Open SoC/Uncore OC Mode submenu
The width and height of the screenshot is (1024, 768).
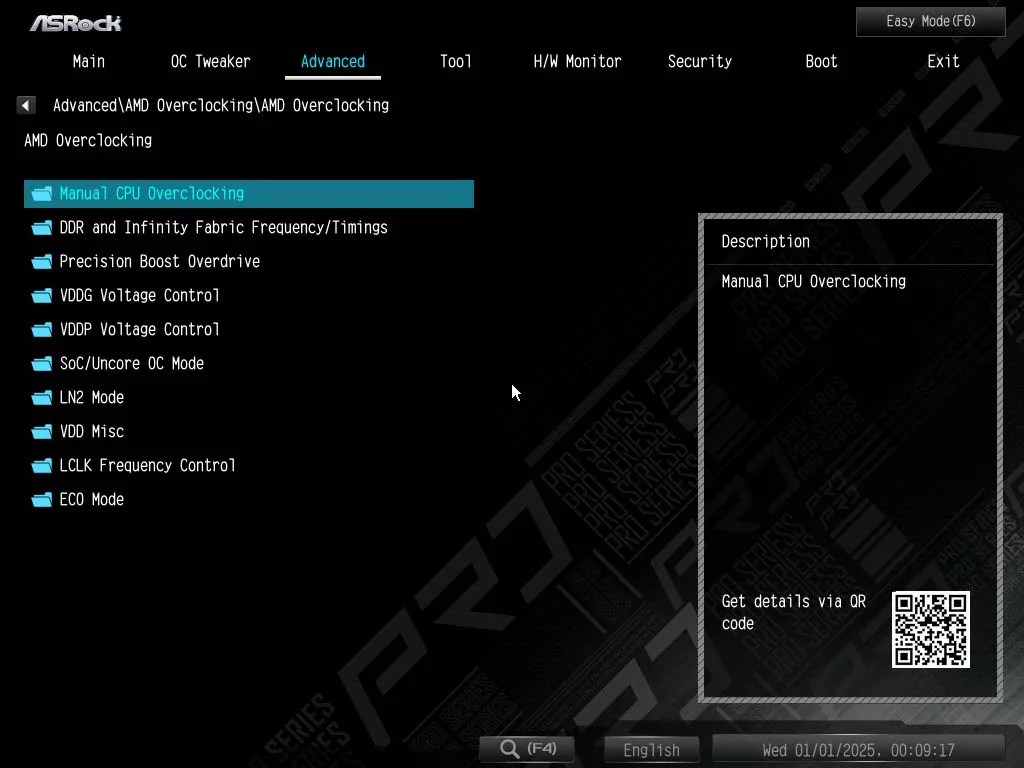131,364
